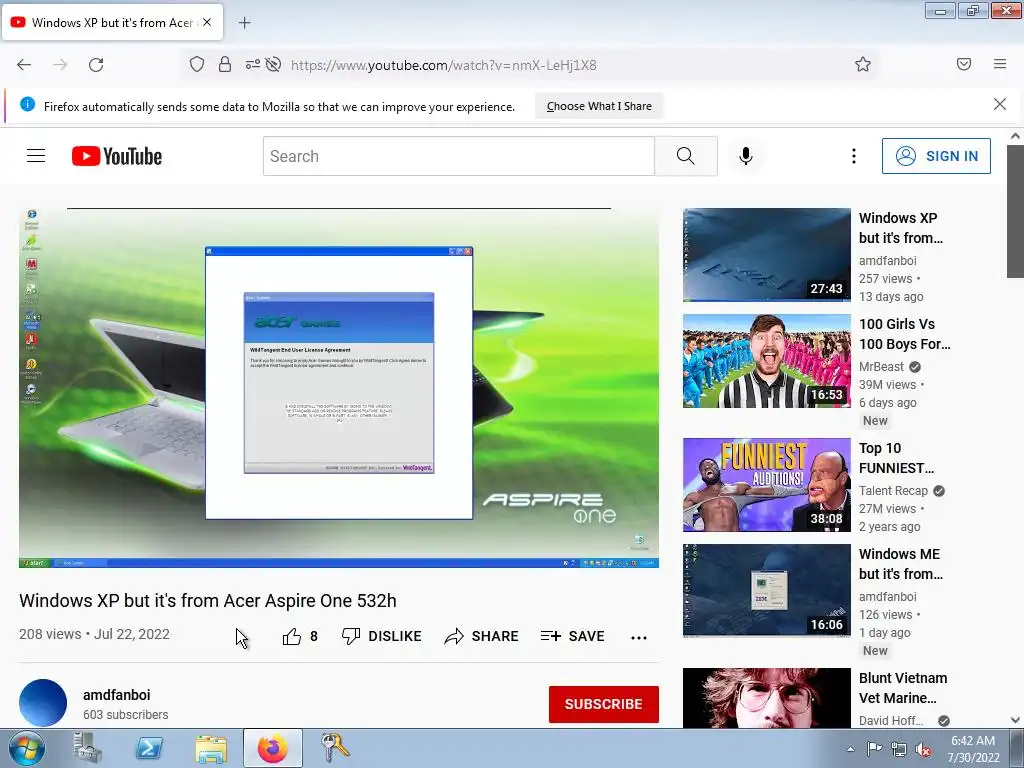Open YouTube settings three-dot menu
This screenshot has width=1024, height=768.
point(854,156)
